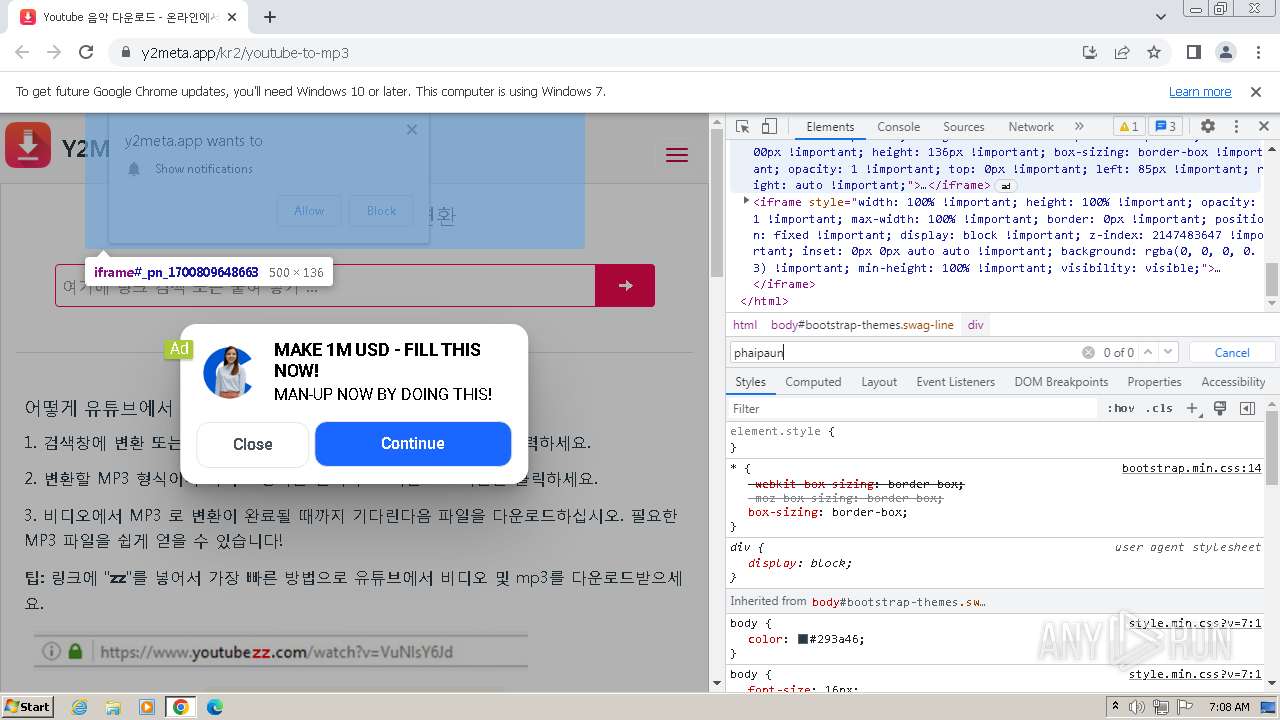Select body#bootstrap-themes breadcrumb

862,325
